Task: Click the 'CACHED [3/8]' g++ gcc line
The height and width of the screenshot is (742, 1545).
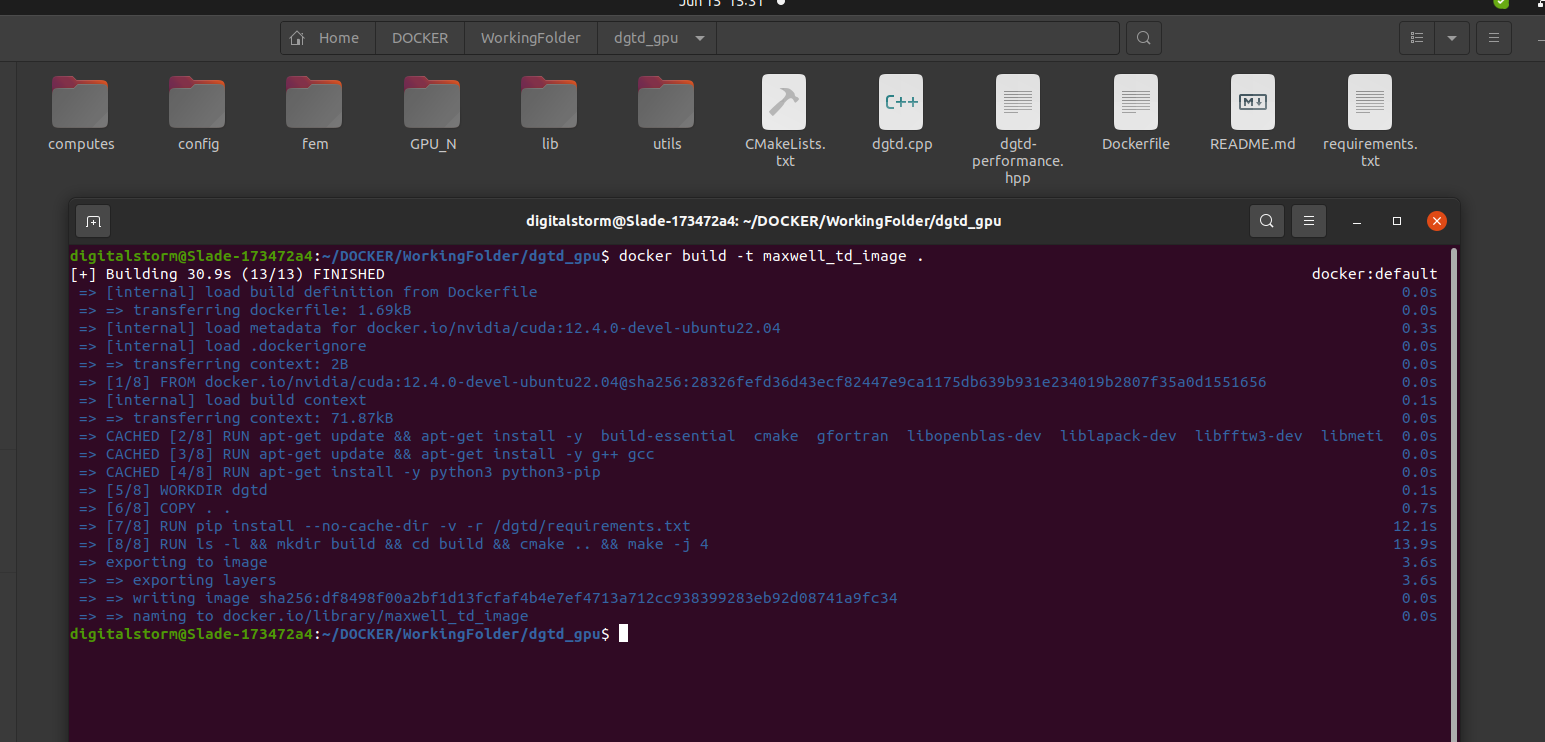Action: coord(367,454)
